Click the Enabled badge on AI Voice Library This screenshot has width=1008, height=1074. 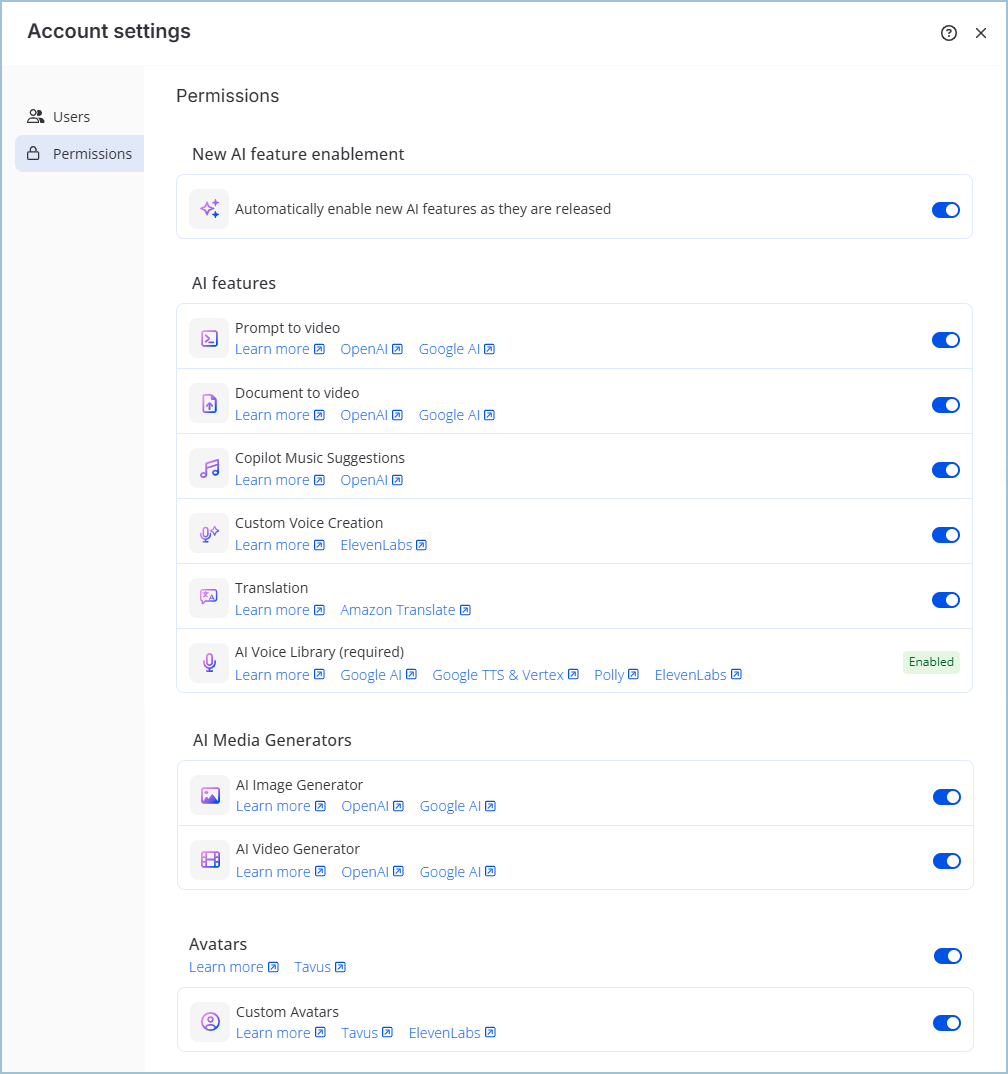(930, 661)
